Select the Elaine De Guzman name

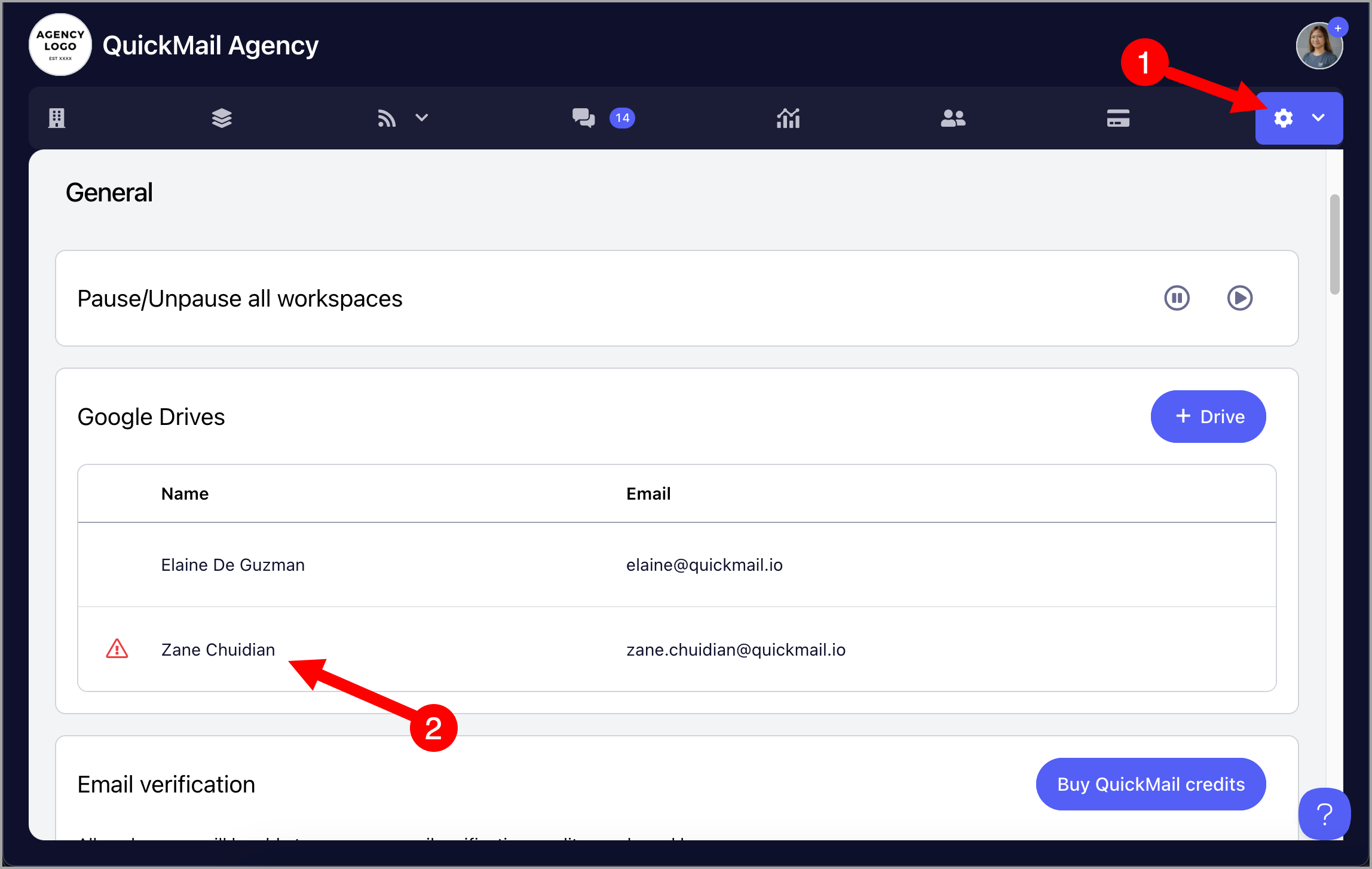click(x=233, y=565)
